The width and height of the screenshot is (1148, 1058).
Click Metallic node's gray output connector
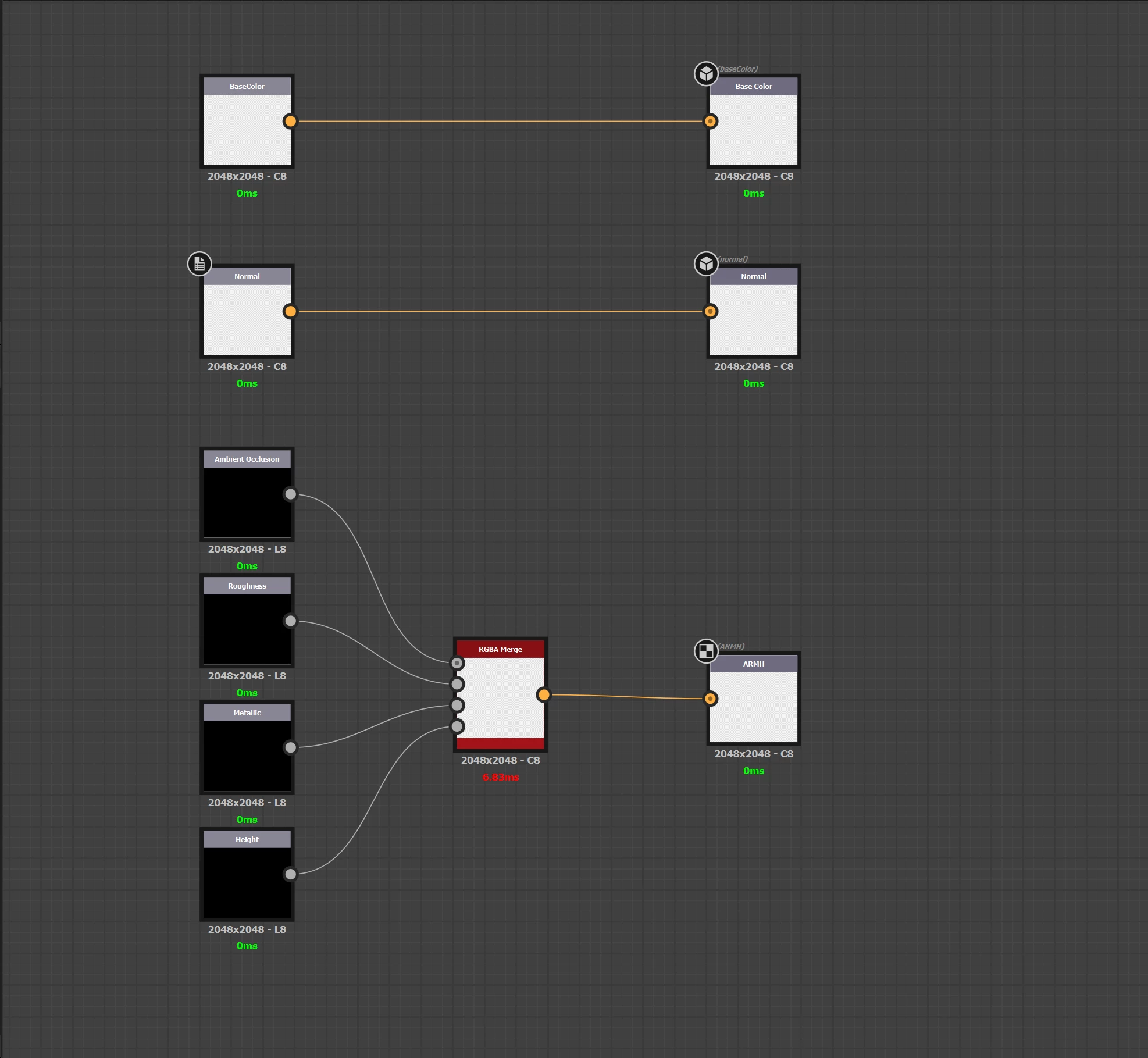pos(290,747)
